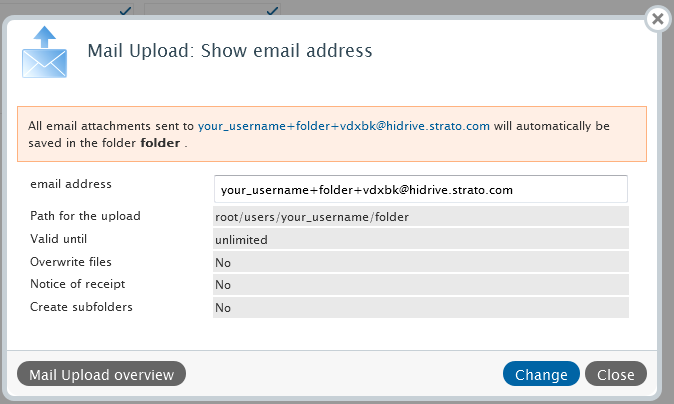Click the 'Overwrite files' label
Viewport: 674px width, 404px height.
[x=71, y=262]
